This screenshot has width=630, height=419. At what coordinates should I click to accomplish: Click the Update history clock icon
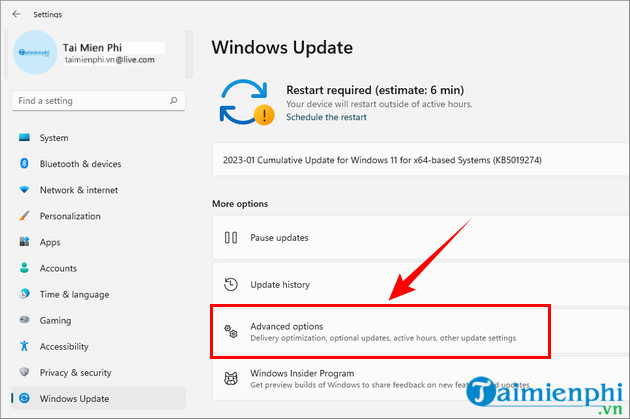pyautogui.click(x=231, y=284)
